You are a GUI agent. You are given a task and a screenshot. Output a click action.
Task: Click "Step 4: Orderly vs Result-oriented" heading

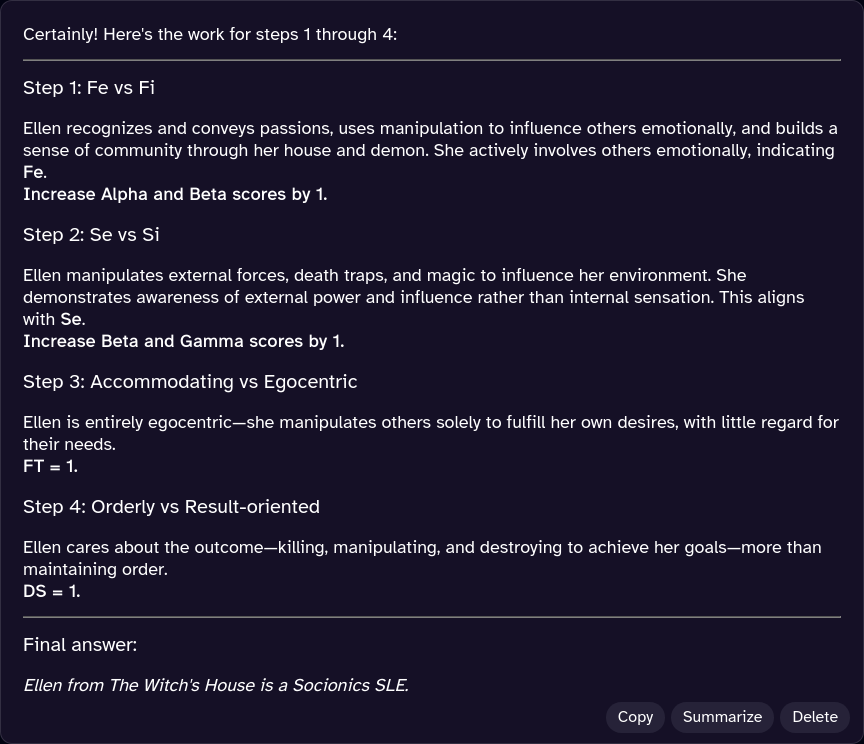[171, 507]
